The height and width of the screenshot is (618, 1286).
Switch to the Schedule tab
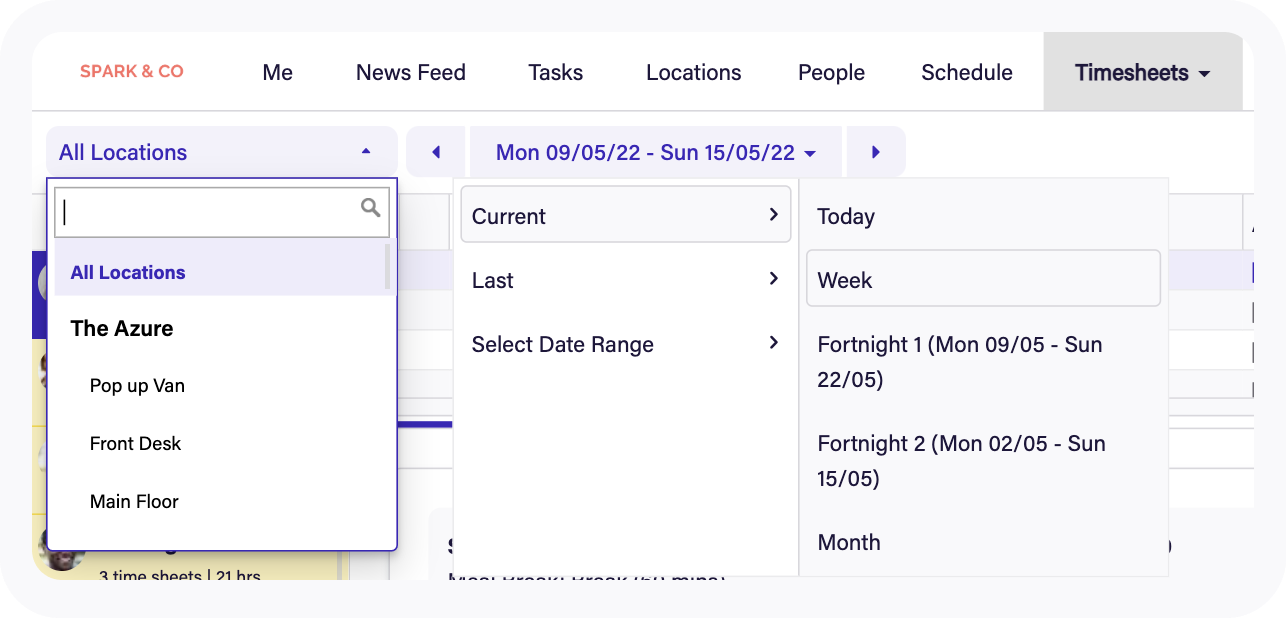tap(967, 72)
